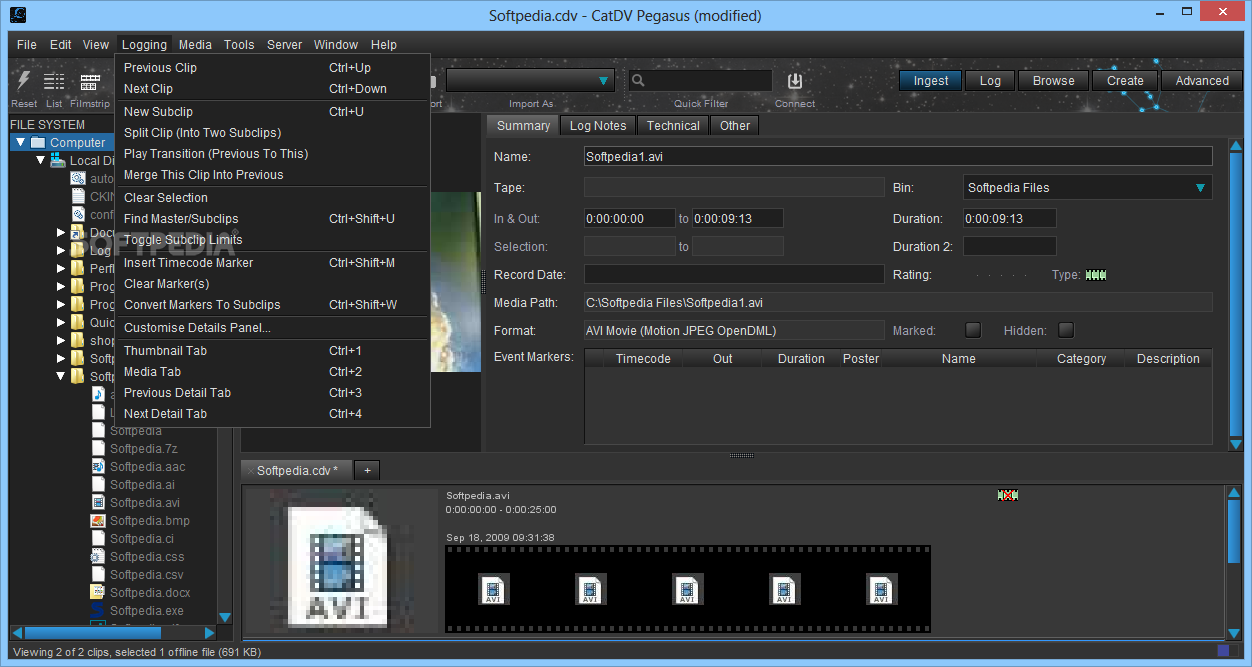Image resolution: width=1252 pixels, height=667 pixels.
Task: Expand the shop folder node
Action: point(61,341)
